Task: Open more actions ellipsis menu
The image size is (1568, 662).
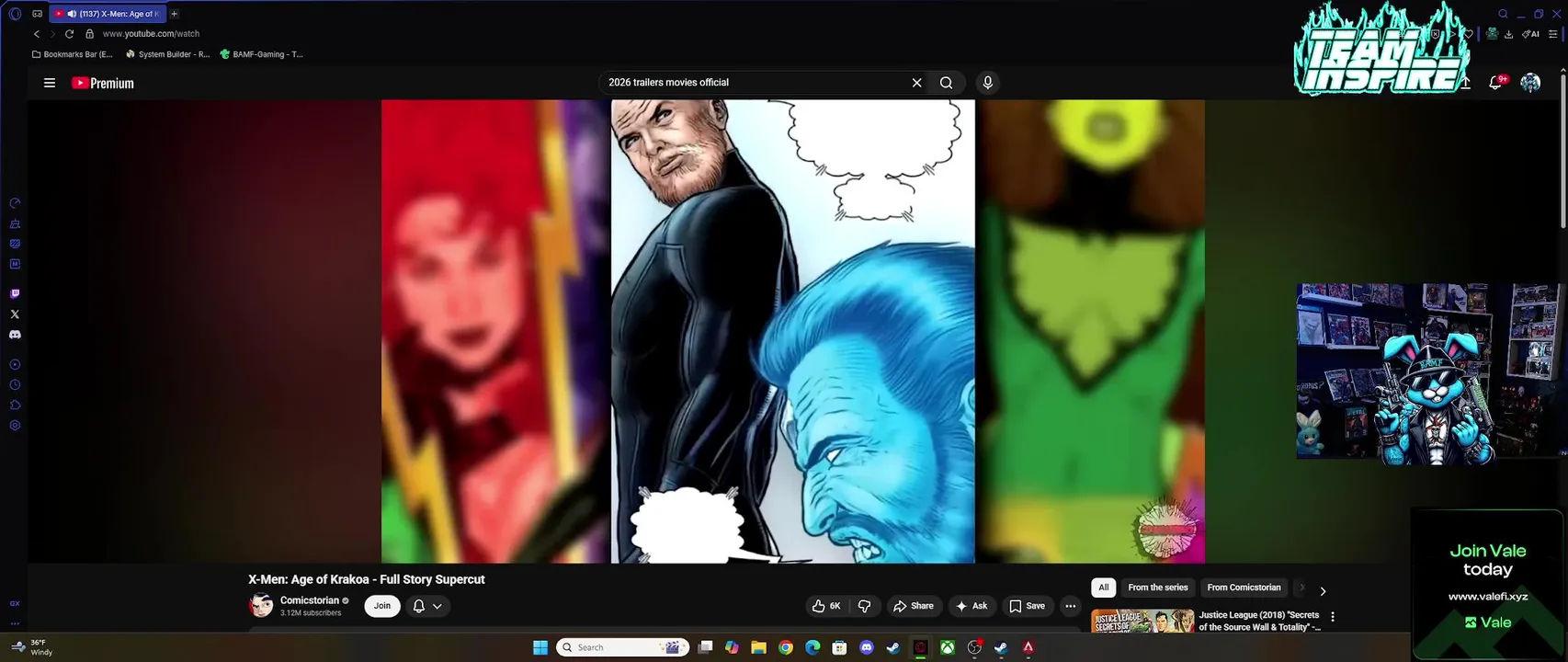Action: [x=1070, y=606]
